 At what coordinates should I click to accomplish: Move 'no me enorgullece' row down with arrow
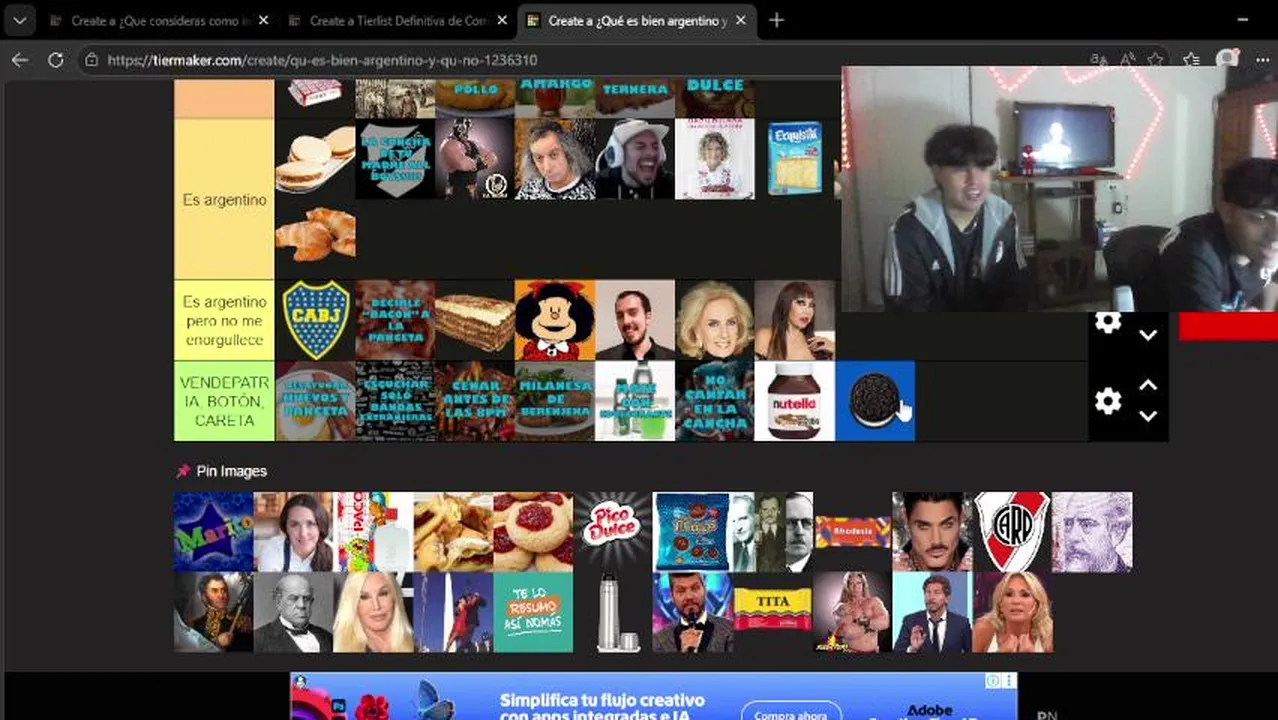point(1148,336)
